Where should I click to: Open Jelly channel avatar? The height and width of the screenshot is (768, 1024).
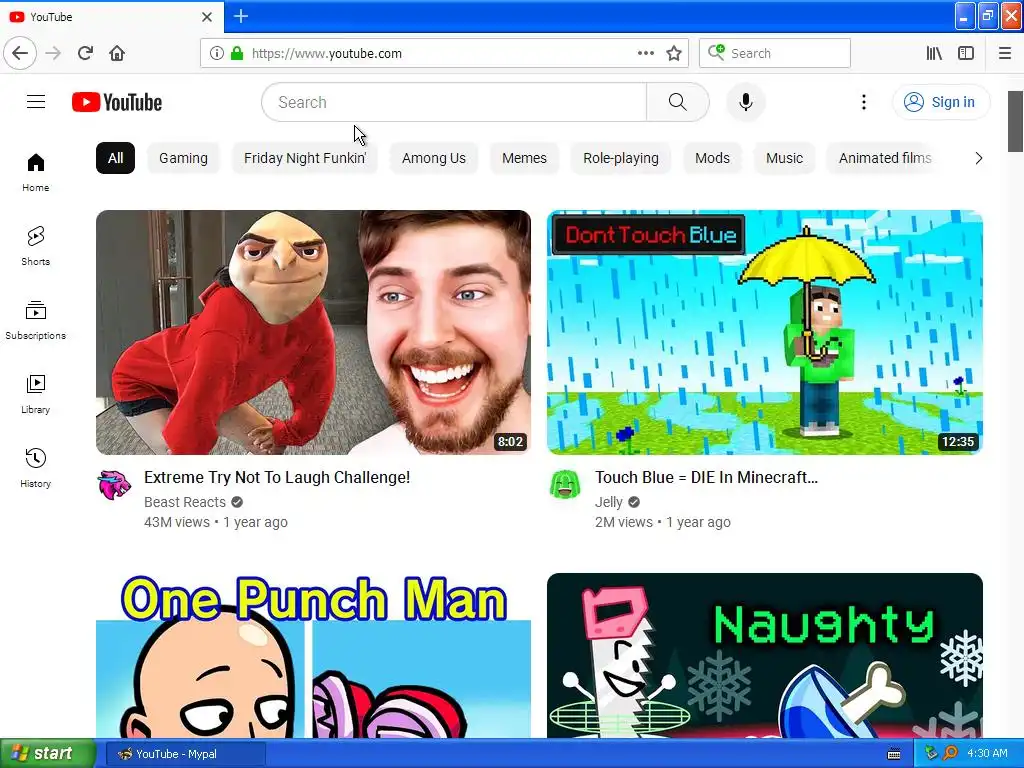click(x=565, y=485)
